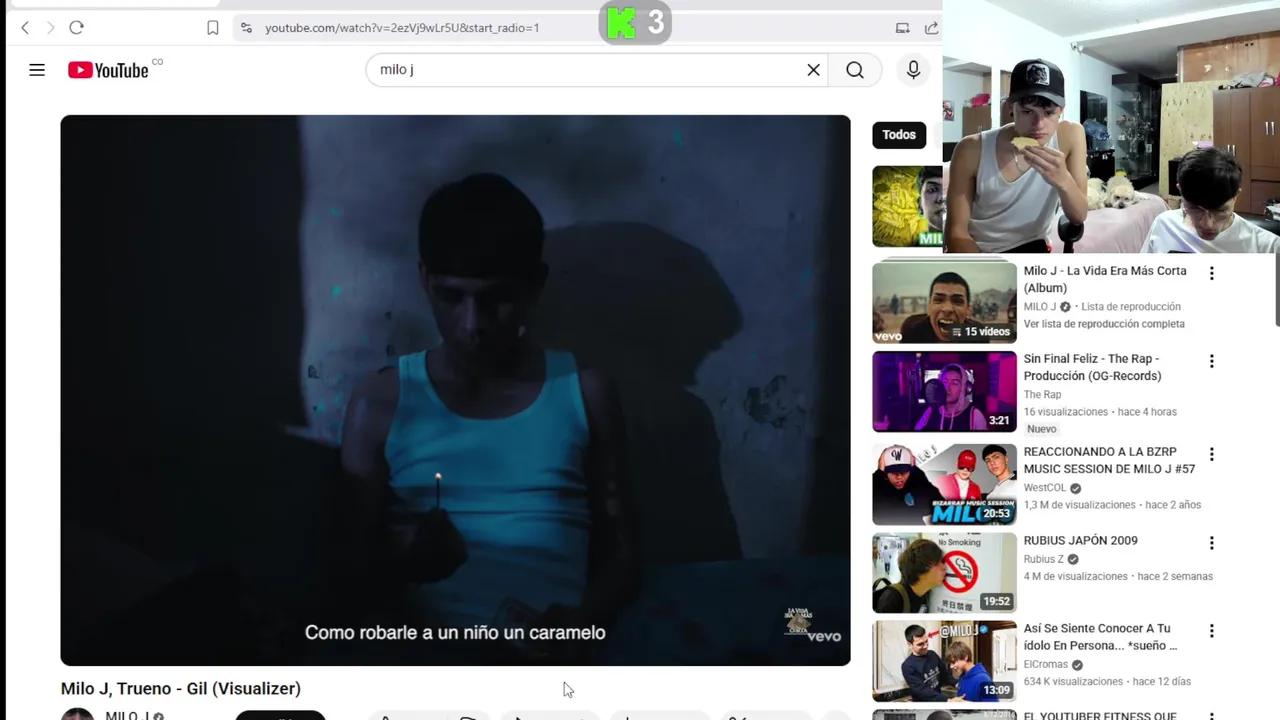Reload the current page
1280x720 pixels.
point(76,28)
